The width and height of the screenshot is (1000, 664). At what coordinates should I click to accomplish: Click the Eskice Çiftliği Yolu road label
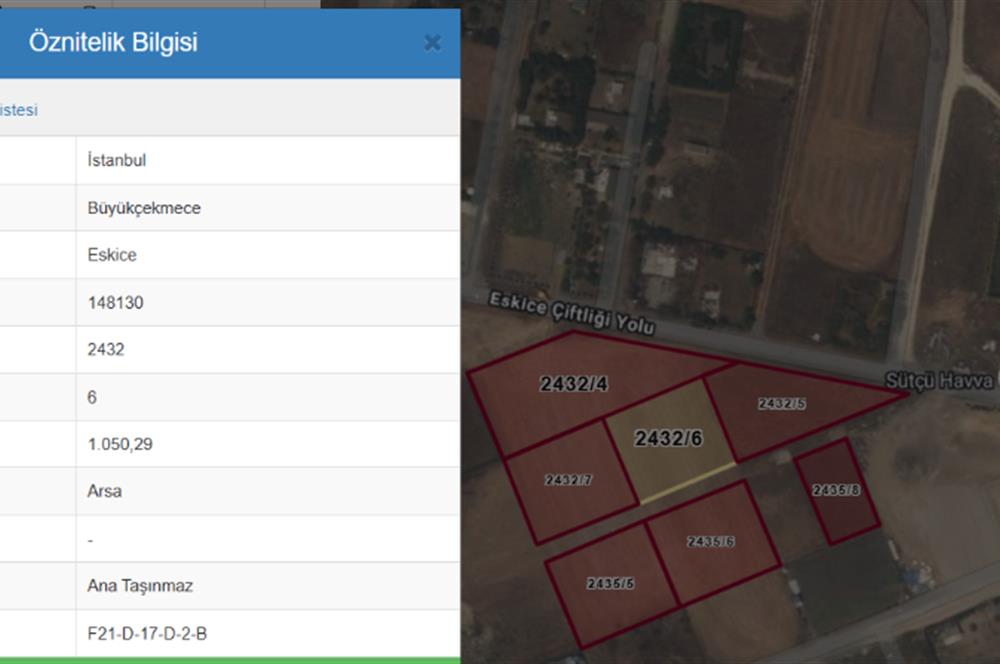pyautogui.click(x=572, y=313)
